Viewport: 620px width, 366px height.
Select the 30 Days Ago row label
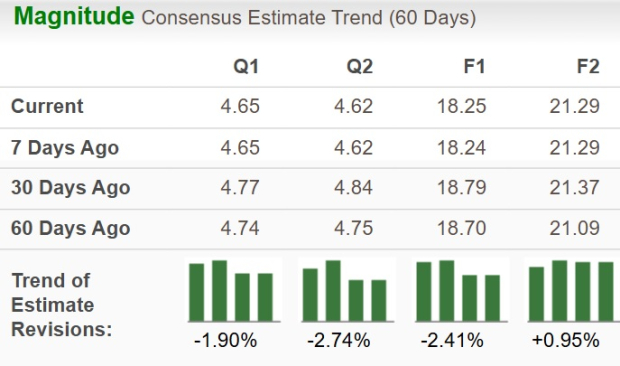tap(70, 188)
